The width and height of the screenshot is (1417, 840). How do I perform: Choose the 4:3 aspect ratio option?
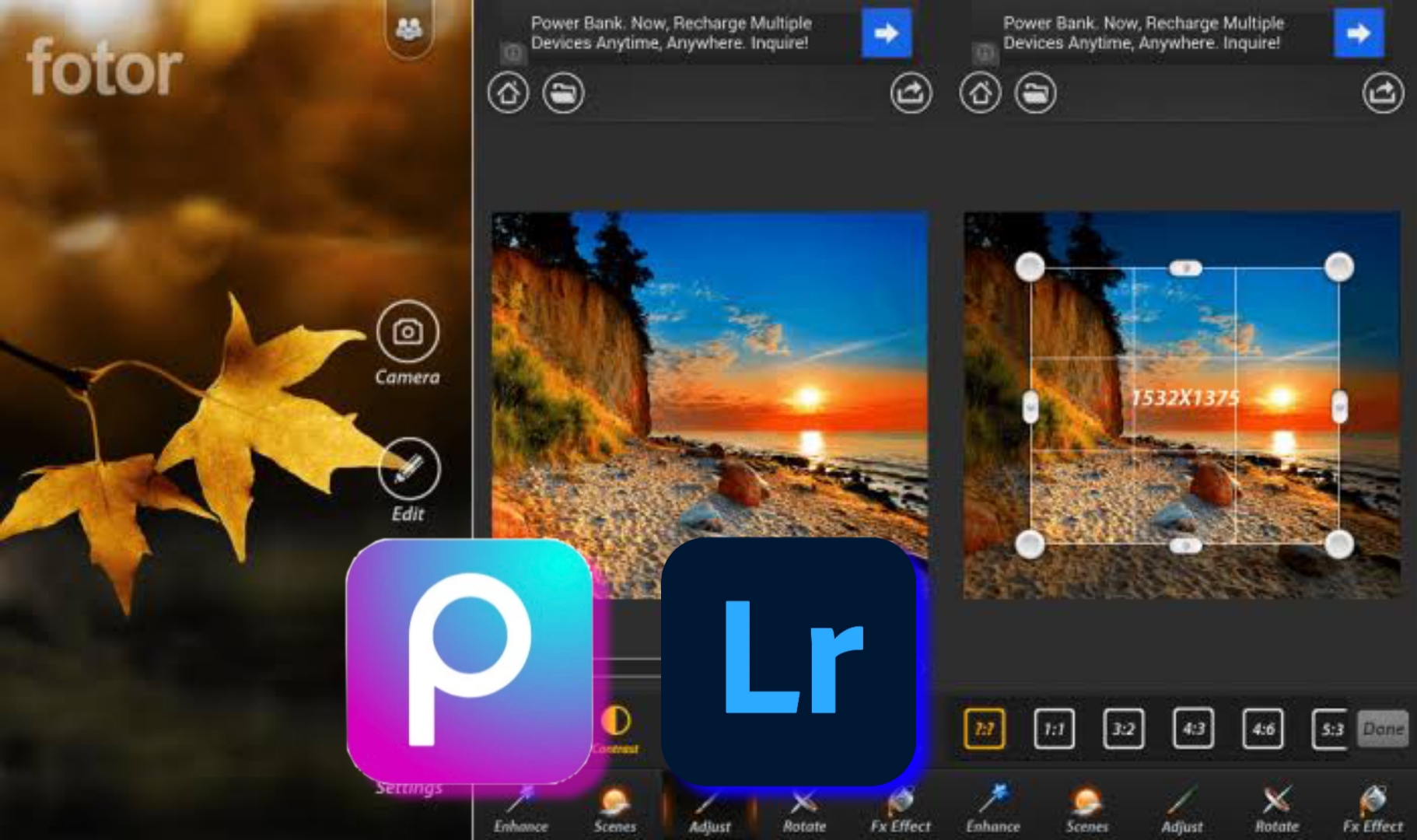coord(1193,729)
